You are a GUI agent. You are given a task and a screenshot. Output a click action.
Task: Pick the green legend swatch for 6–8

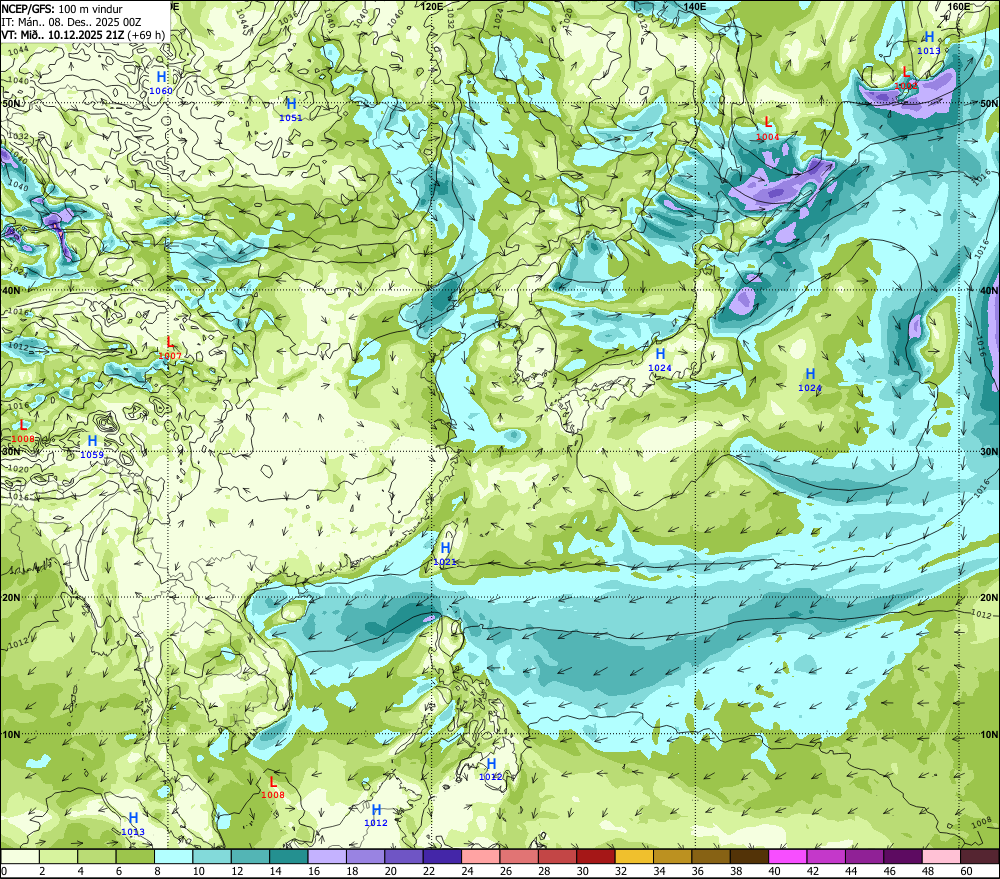tap(135, 856)
